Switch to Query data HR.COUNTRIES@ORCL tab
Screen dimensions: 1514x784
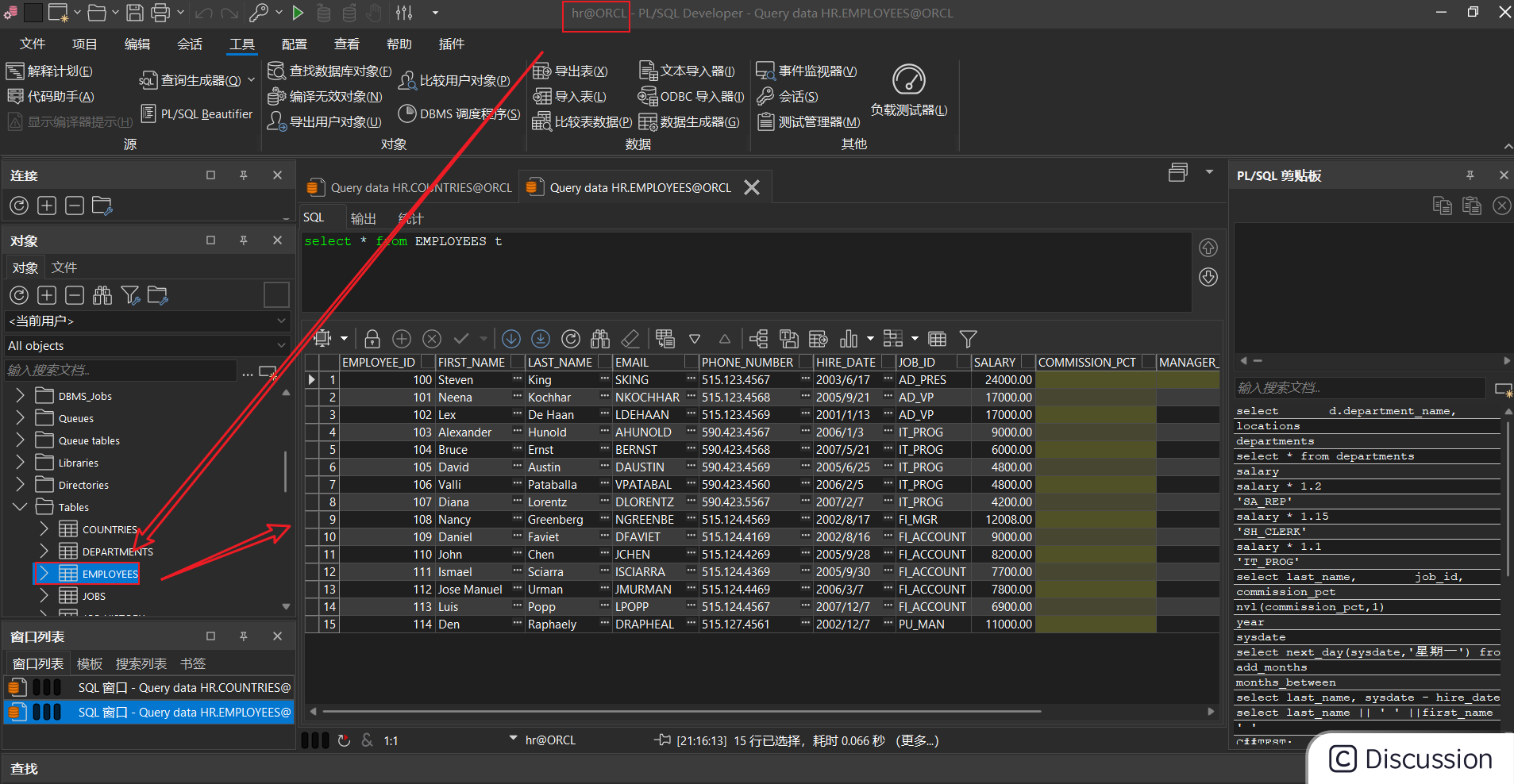click(410, 188)
